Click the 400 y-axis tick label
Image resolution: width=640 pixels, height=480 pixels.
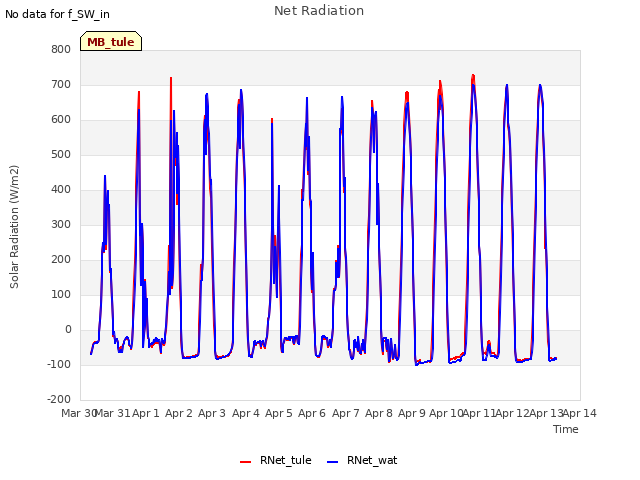[x=61, y=189]
